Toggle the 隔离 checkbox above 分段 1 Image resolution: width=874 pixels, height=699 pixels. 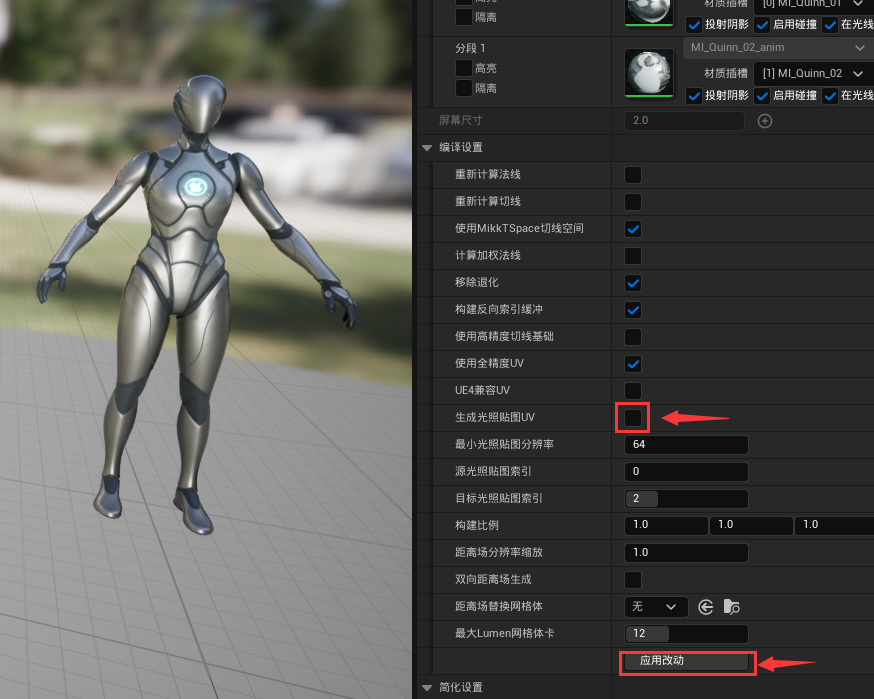[x=464, y=17]
